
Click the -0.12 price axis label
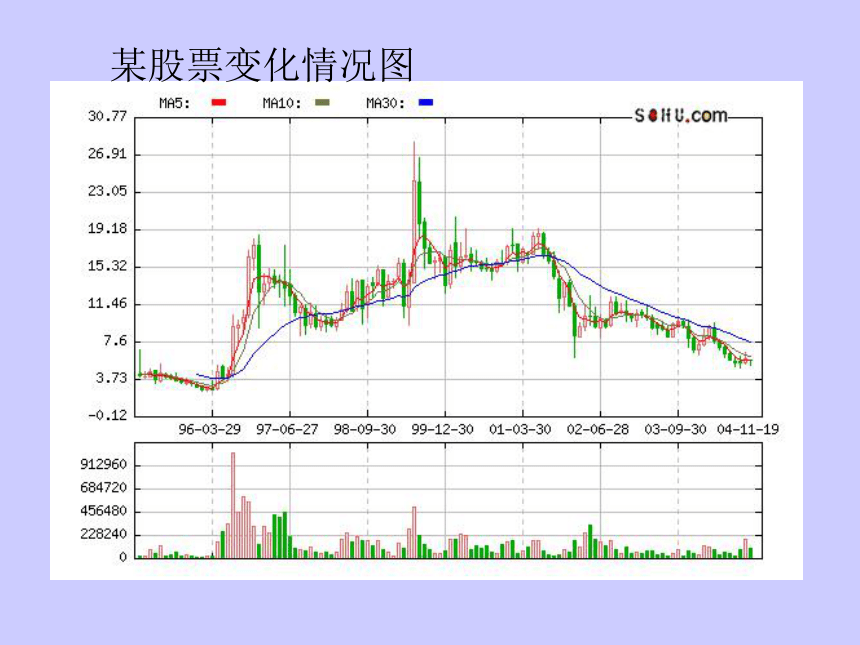(x=108, y=415)
